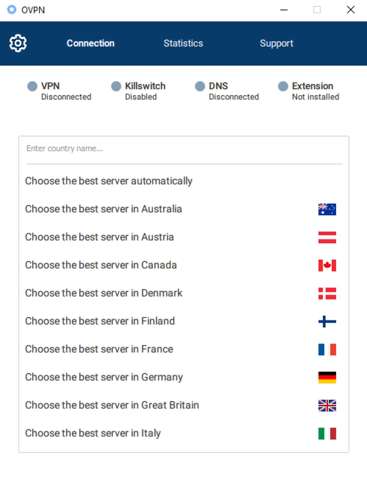Select best server in Italy option
The image size is (367, 500).
tap(184, 433)
